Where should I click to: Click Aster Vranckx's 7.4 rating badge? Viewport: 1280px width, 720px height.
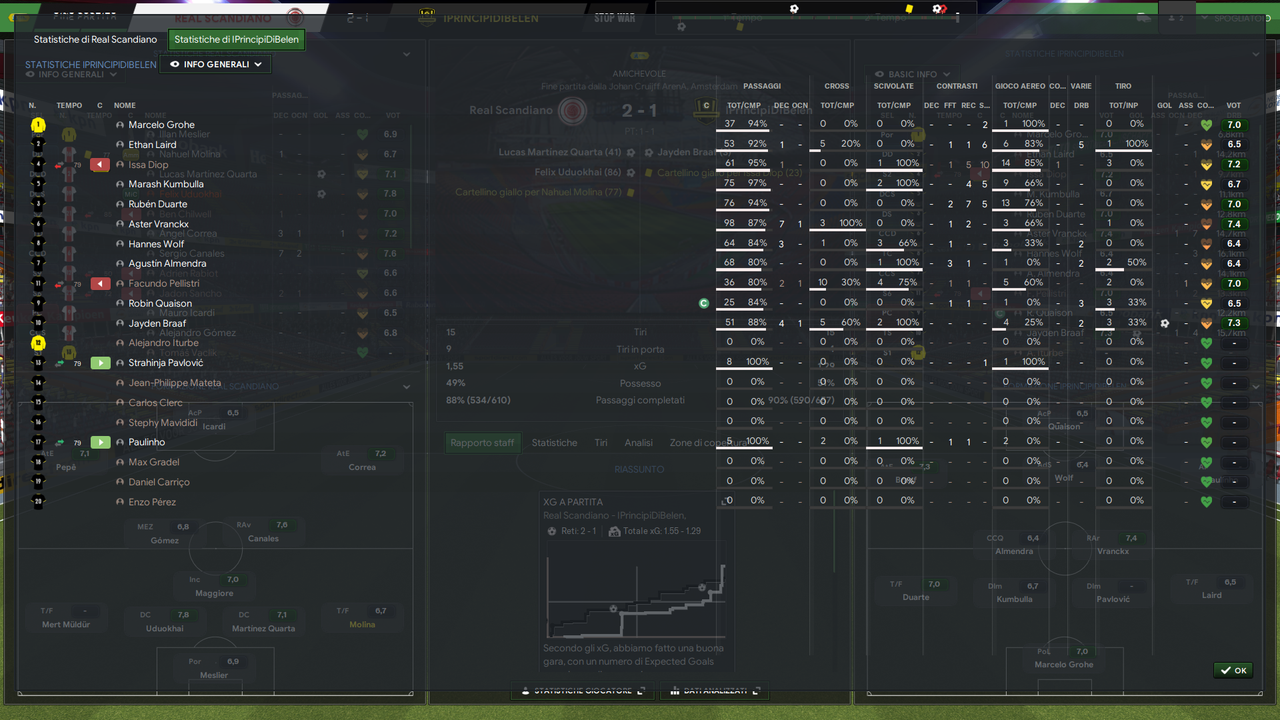click(x=1234, y=224)
